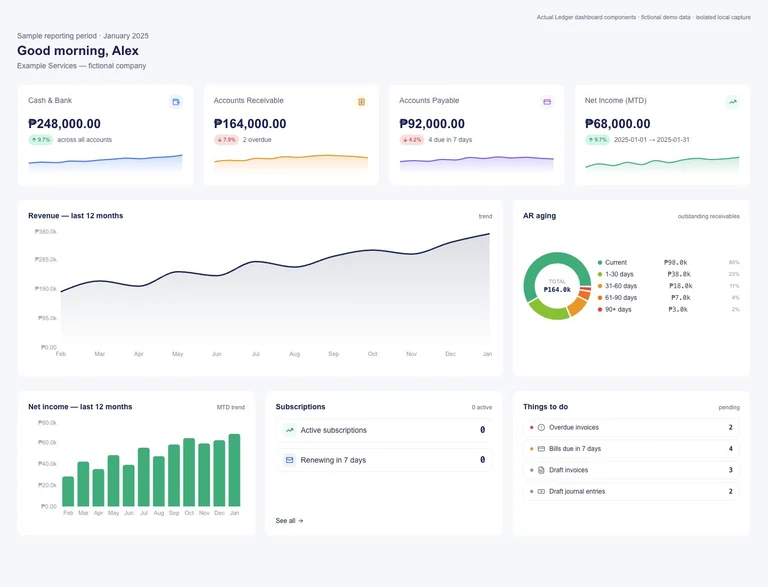Open the Active subscriptions row
Screen dimensions: 768x587
384,430
